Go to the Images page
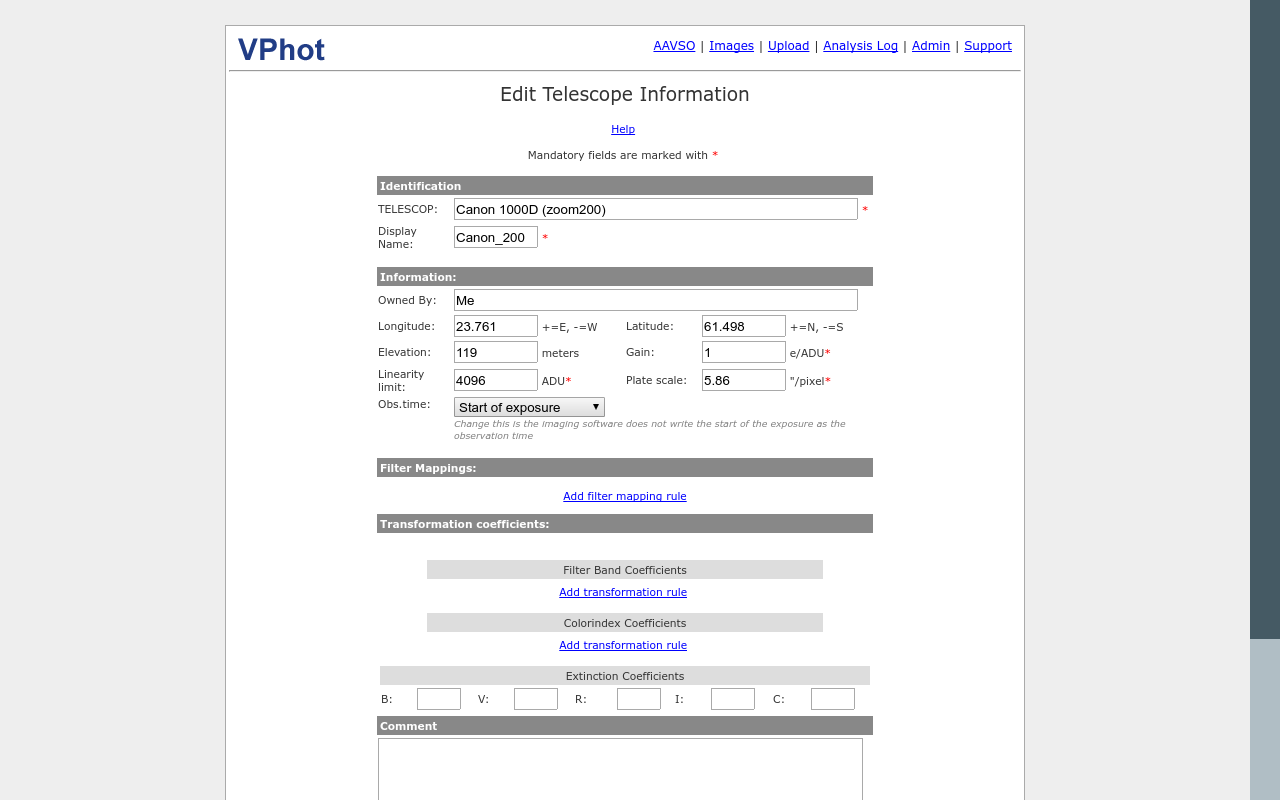The height and width of the screenshot is (800, 1280). (x=731, y=46)
